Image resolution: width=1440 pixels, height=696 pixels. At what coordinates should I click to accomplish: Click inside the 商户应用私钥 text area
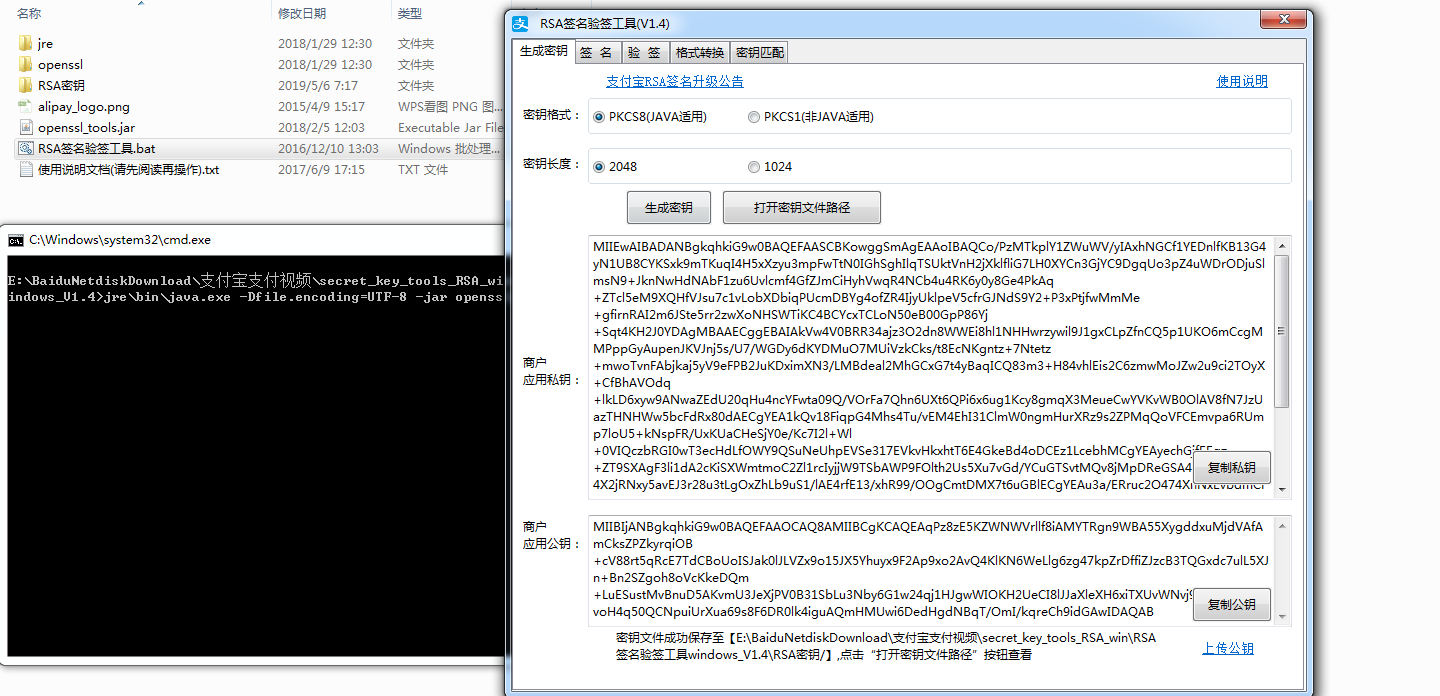[x=931, y=367]
